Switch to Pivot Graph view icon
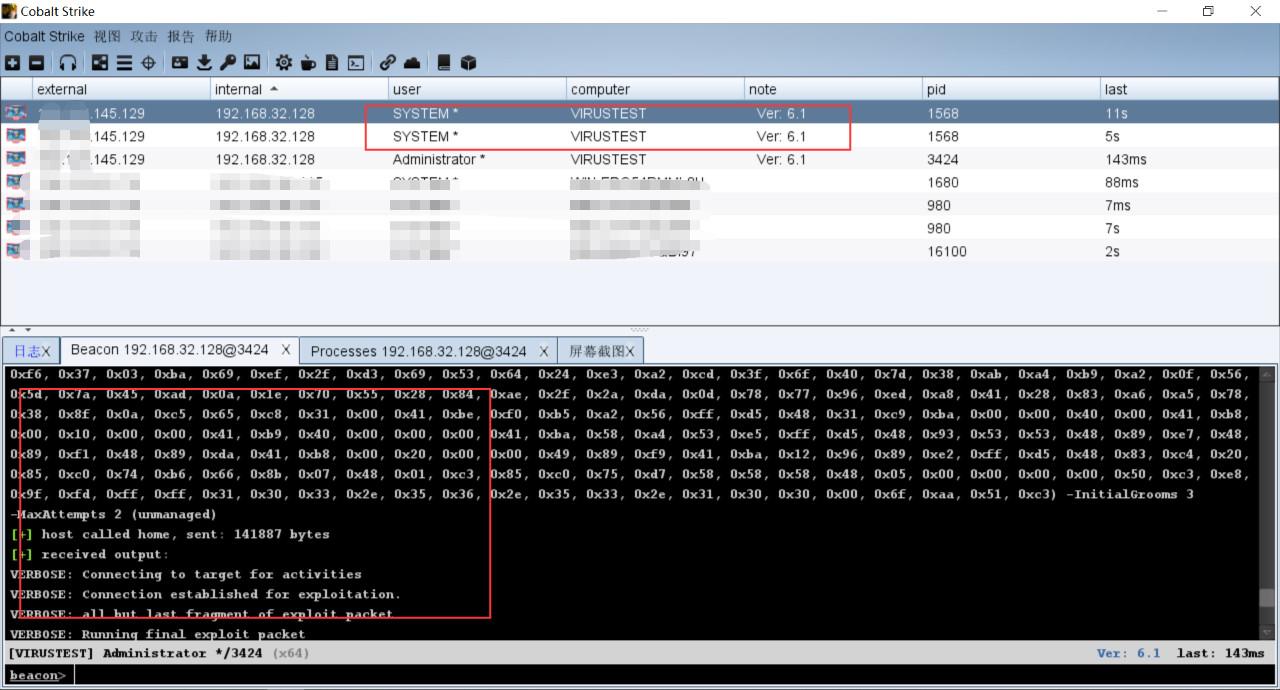1280x690 pixels. (100, 63)
